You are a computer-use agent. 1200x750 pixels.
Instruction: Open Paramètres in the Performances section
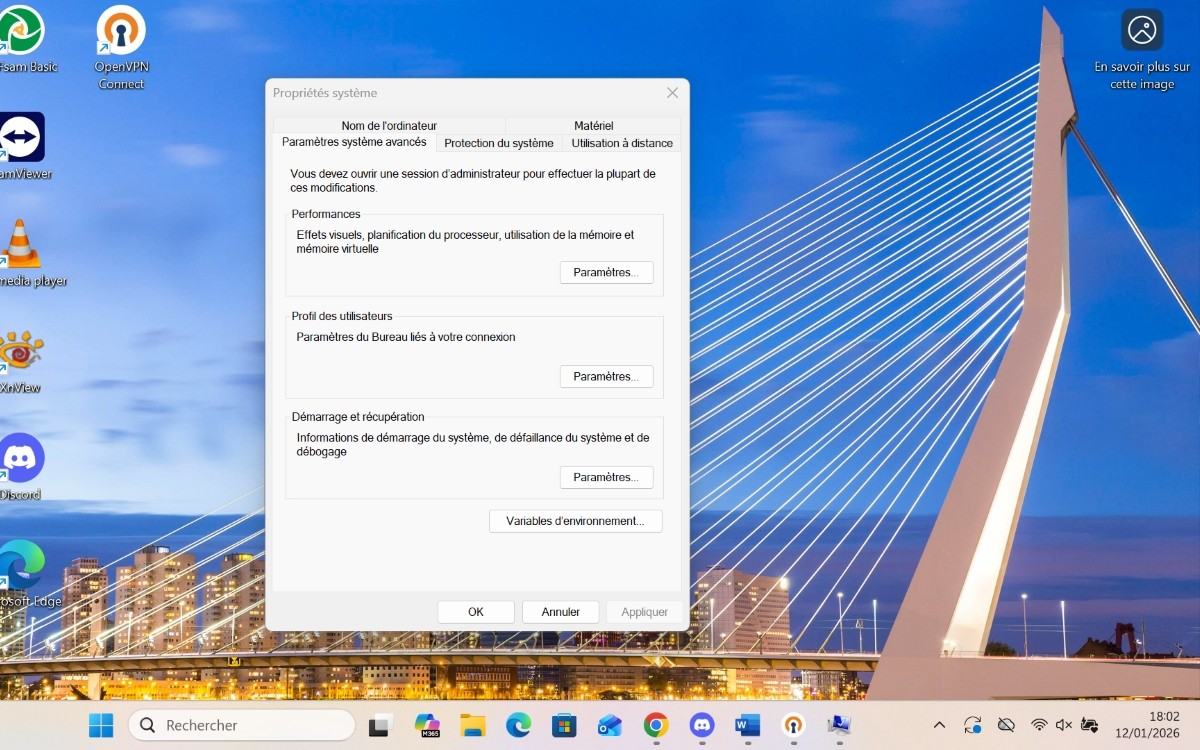(606, 272)
